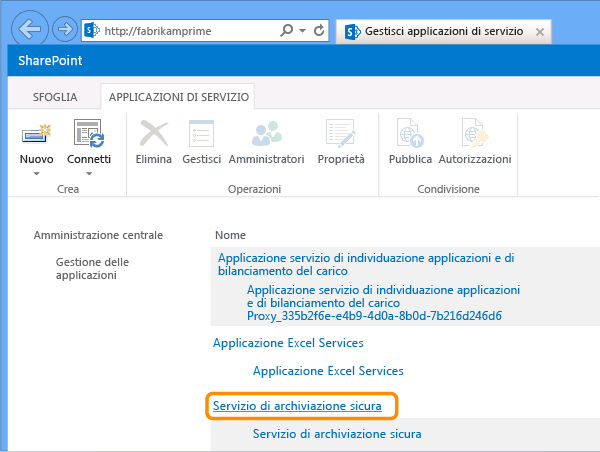This screenshot has width=600, height=452.
Task: Click the Gestisci list icon
Action: (x=202, y=133)
